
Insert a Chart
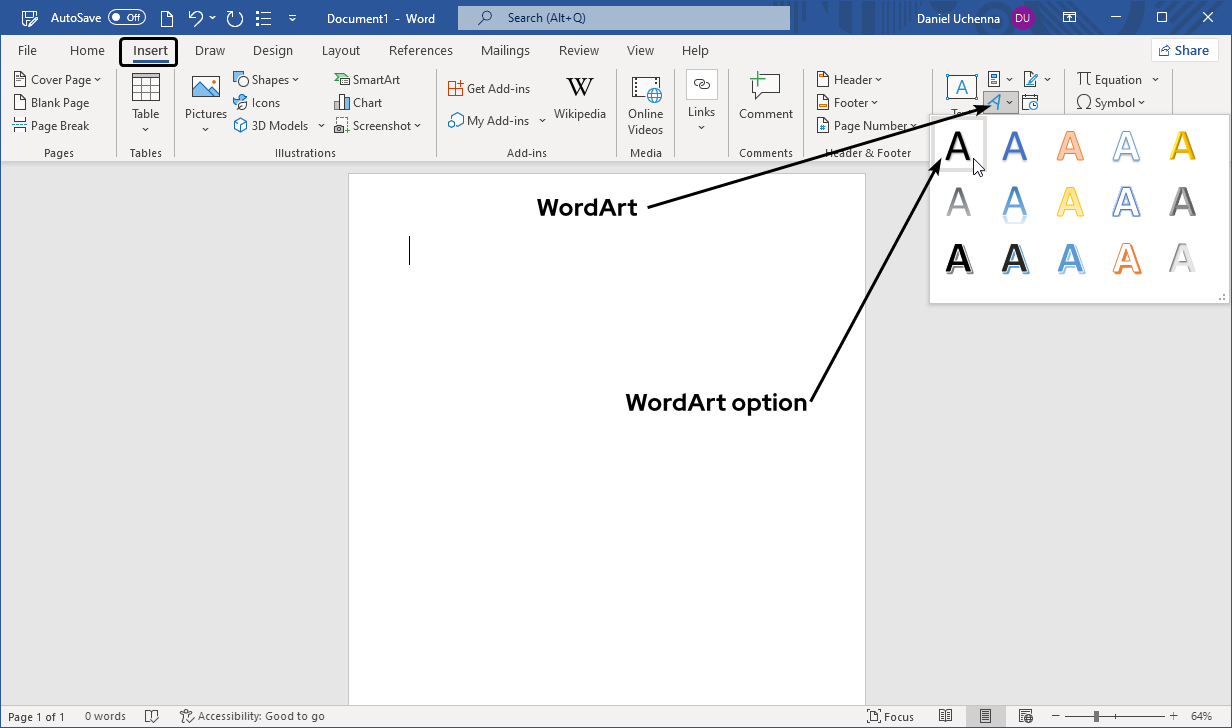(358, 103)
